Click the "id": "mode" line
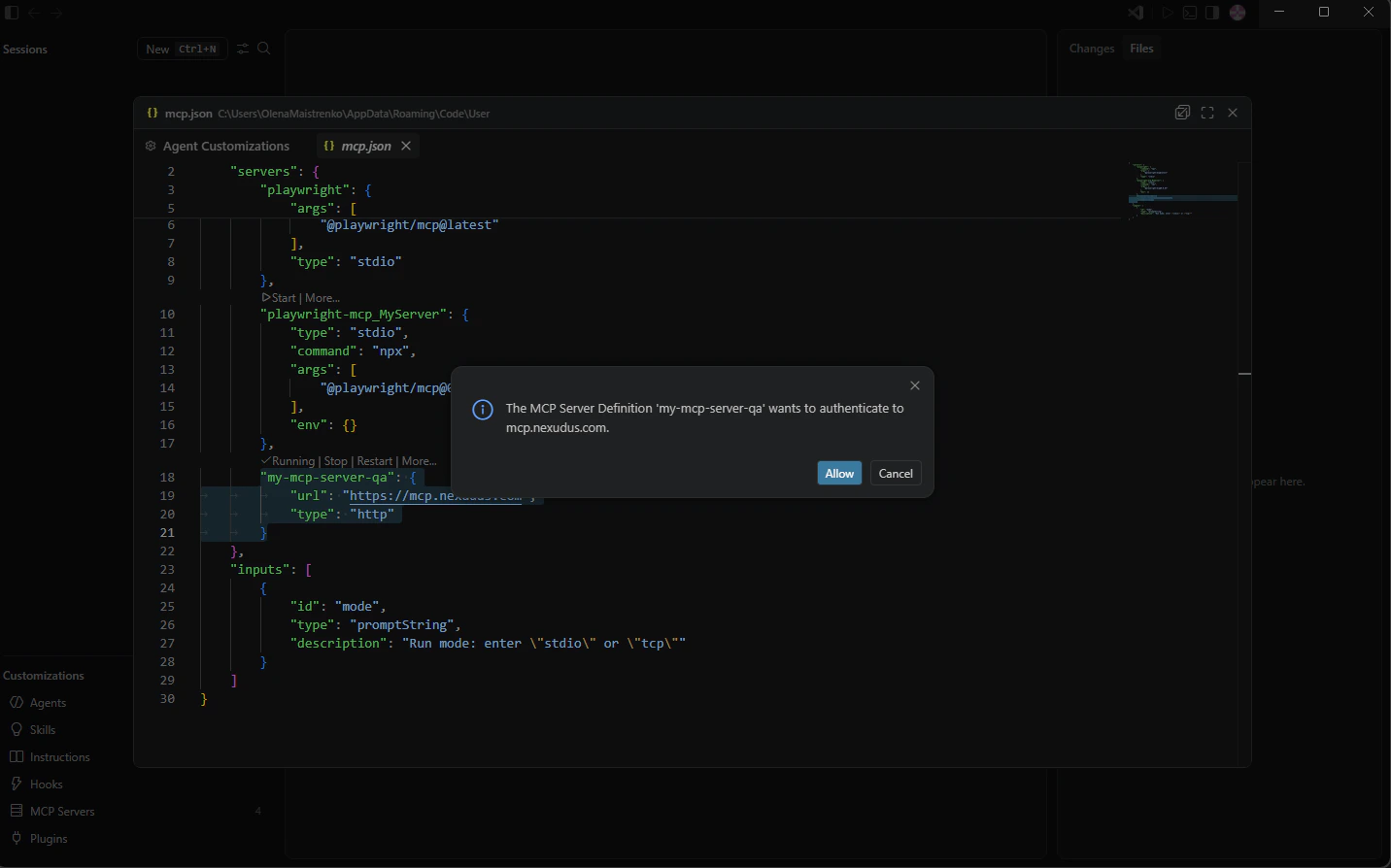 coord(338,606)
